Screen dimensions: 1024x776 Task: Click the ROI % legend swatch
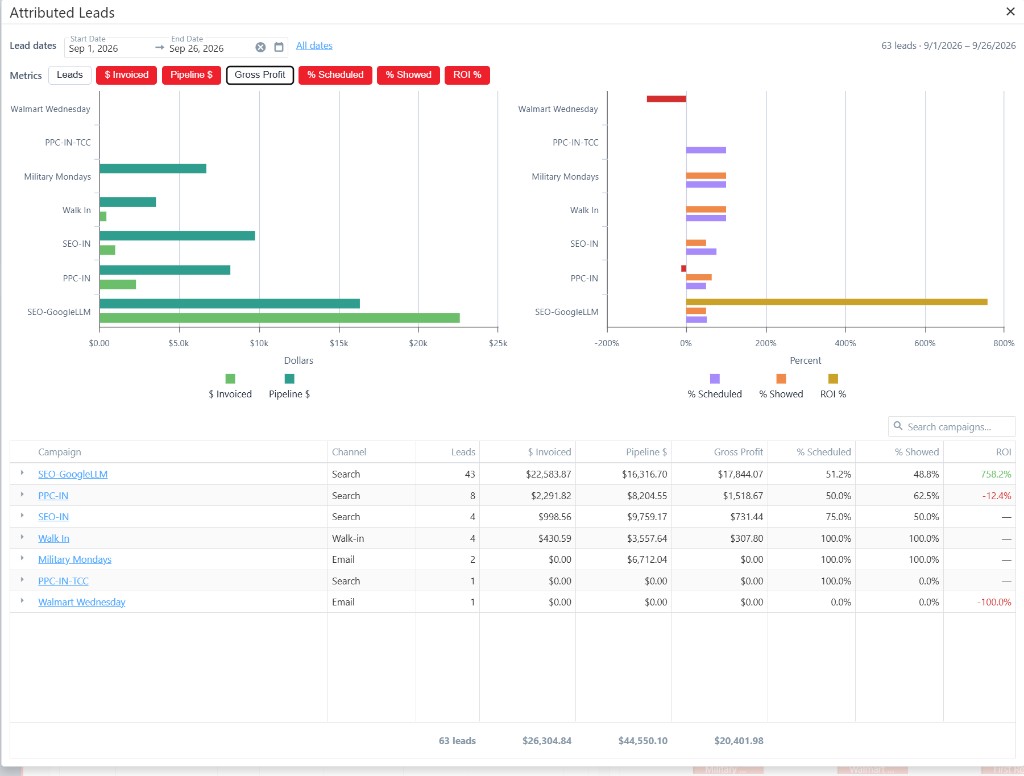coord(833,379)
